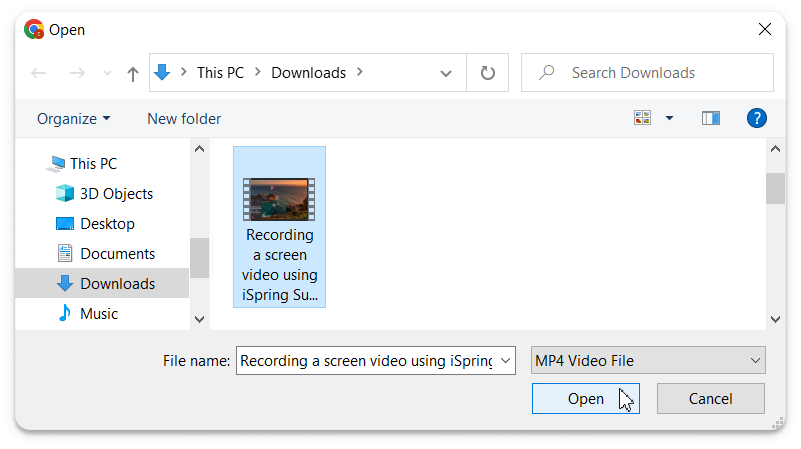Open the view options dropdown arrow
The image size is (801, 449).
(x=669, y=118)
